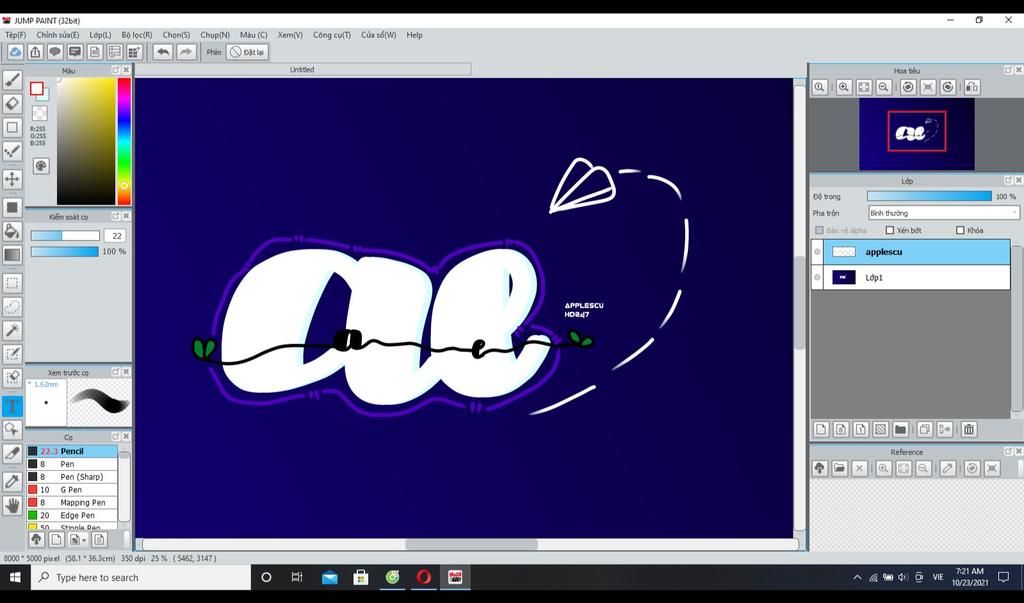Pick the Gradient tool
1024x603 pixels.
pyautogui.click(x=12, y=255)
